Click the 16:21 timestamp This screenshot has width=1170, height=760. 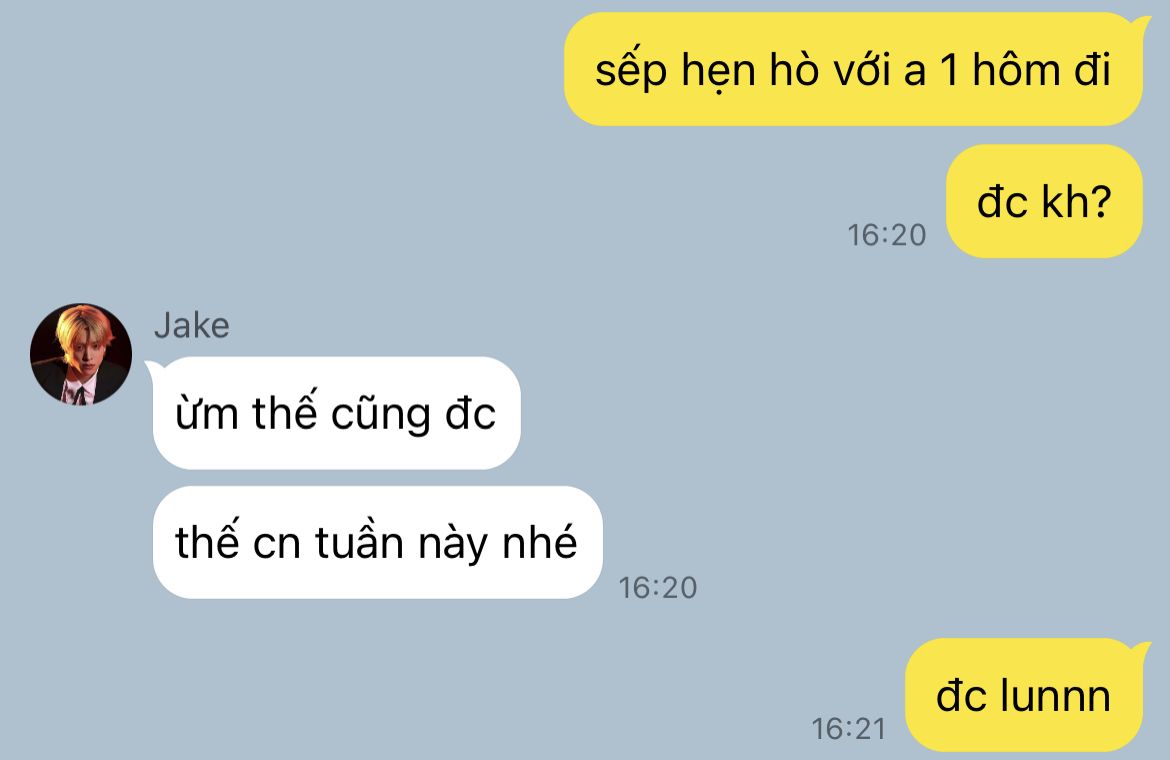pos(848,729)
